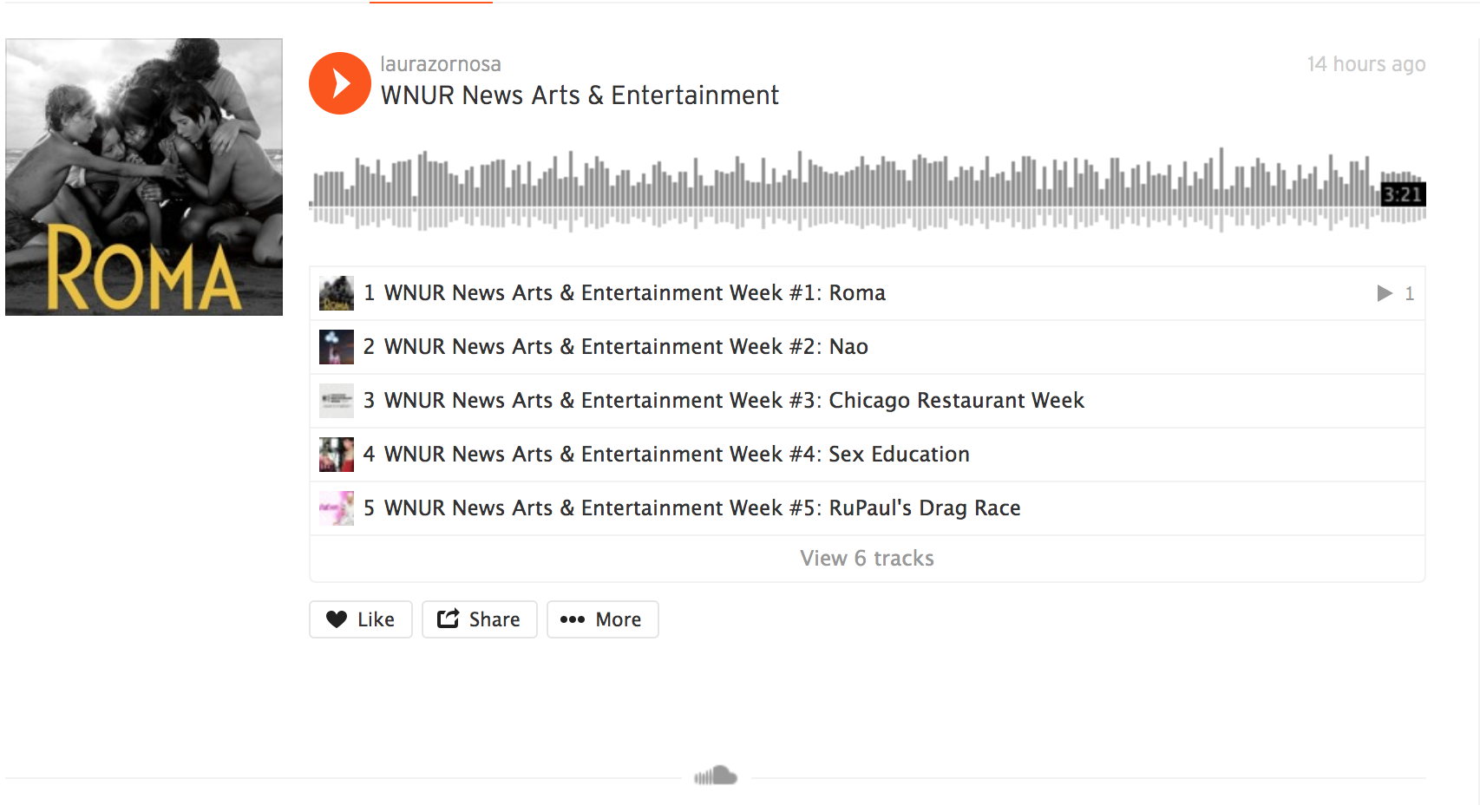
Task: Select track 2 Week #2: Nao
Action: pos(868,347)
